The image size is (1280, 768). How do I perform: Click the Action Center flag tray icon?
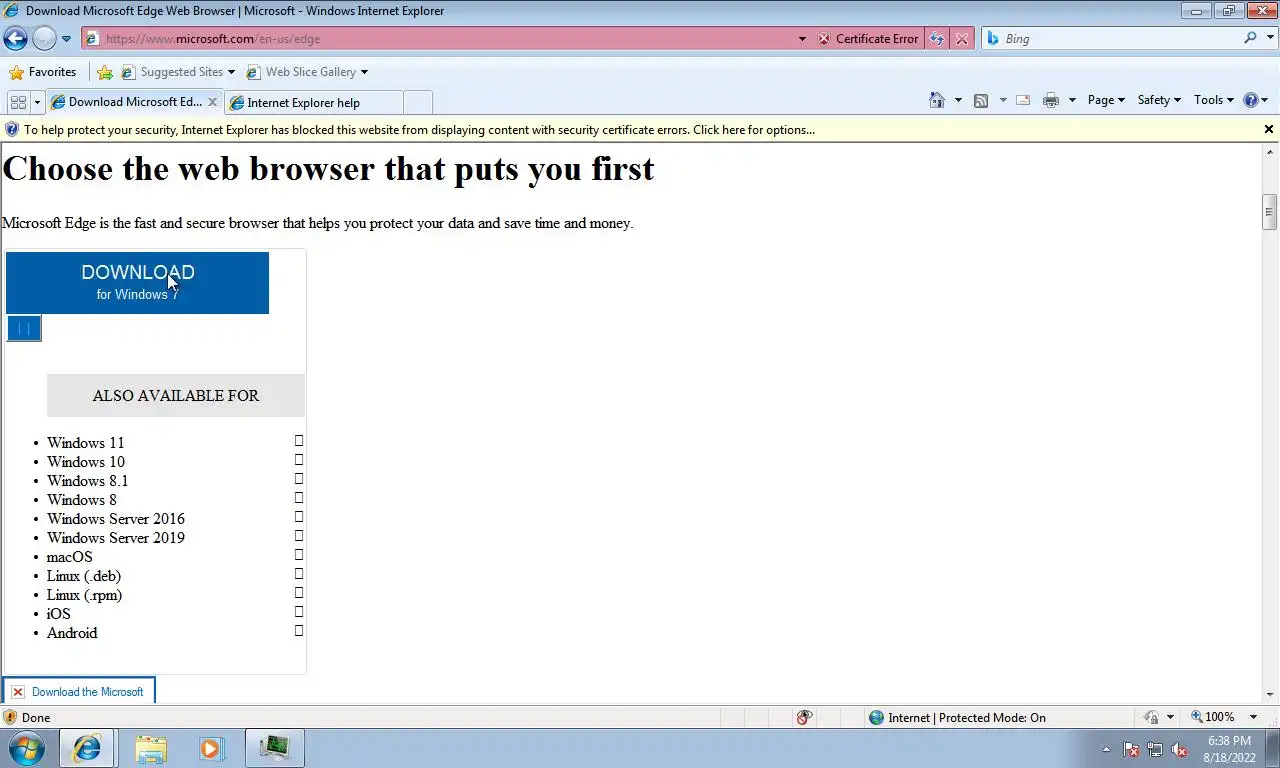[1131, 749]
